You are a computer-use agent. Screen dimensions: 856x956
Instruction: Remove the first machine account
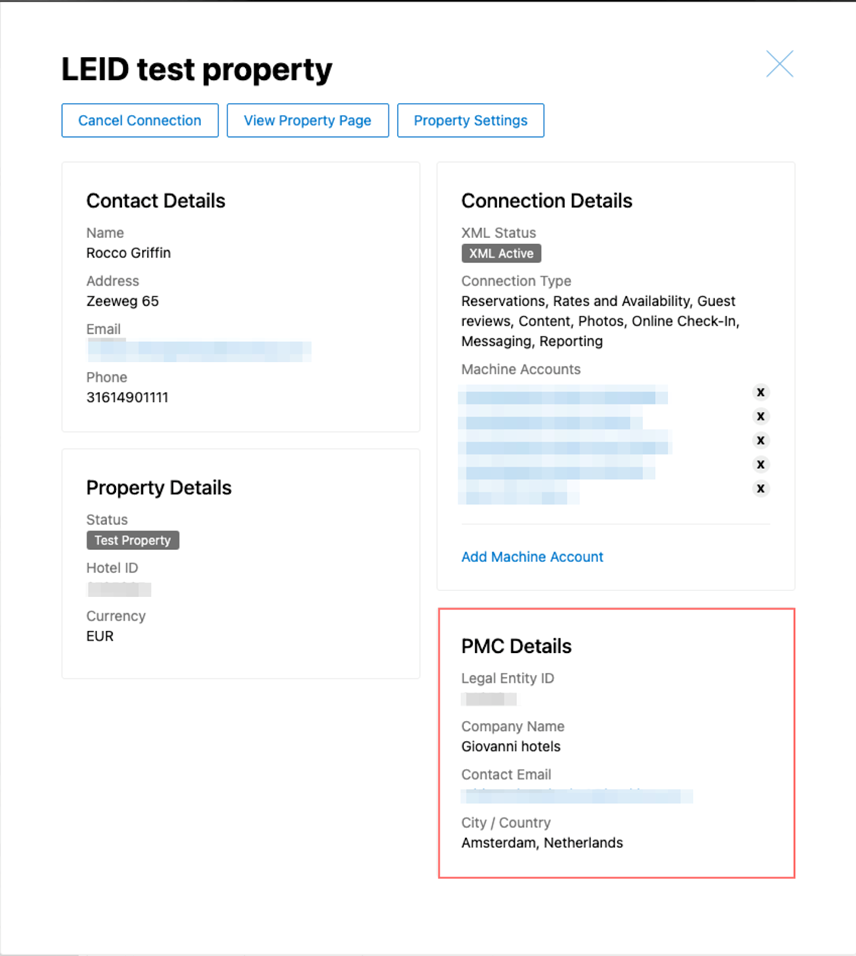[x=760, y=392]
